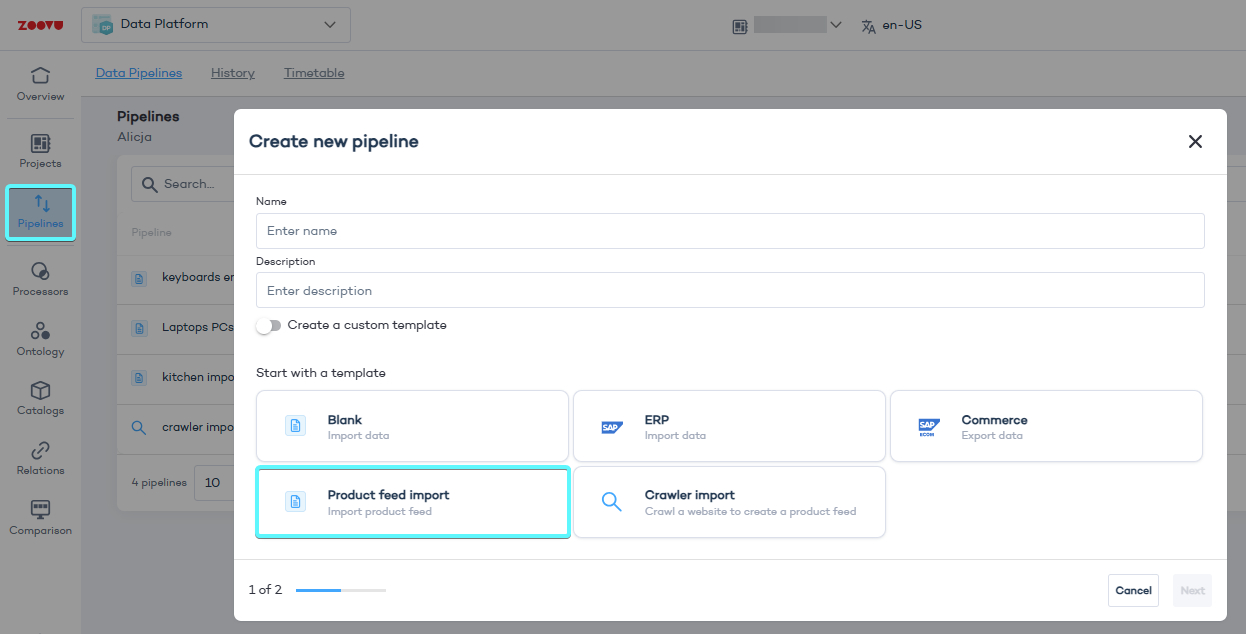Click the step progress bar
1246x634 pixels.
point(340,590)
